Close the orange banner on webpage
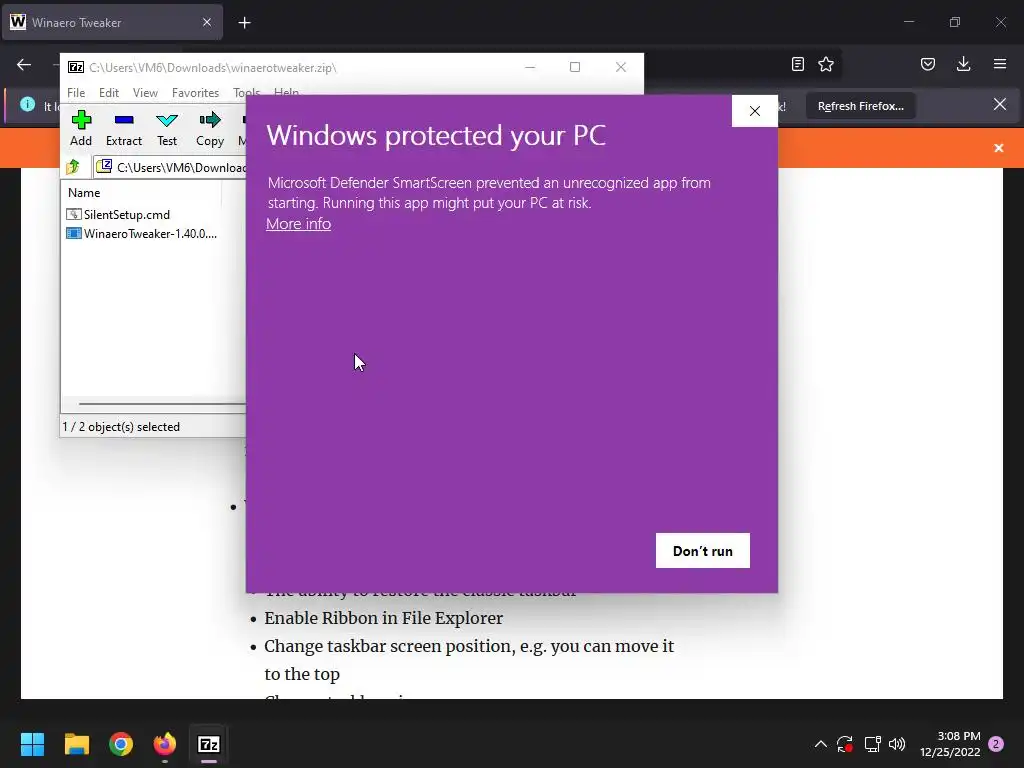The height and width of the screenshot is (768, 1024). click(x=999, y=148)
